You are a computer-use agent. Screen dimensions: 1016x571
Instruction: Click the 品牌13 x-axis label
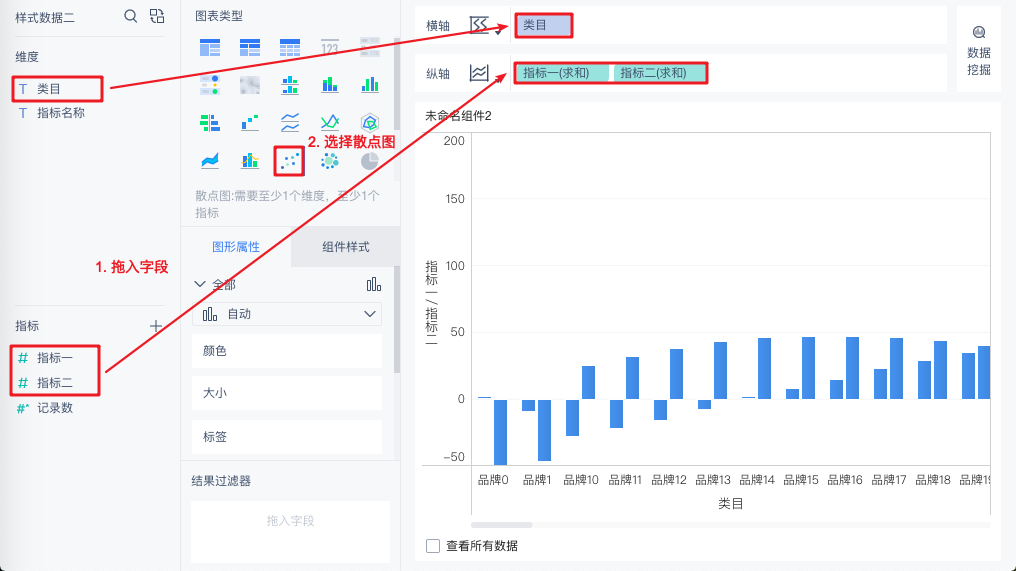pos(713,480)
